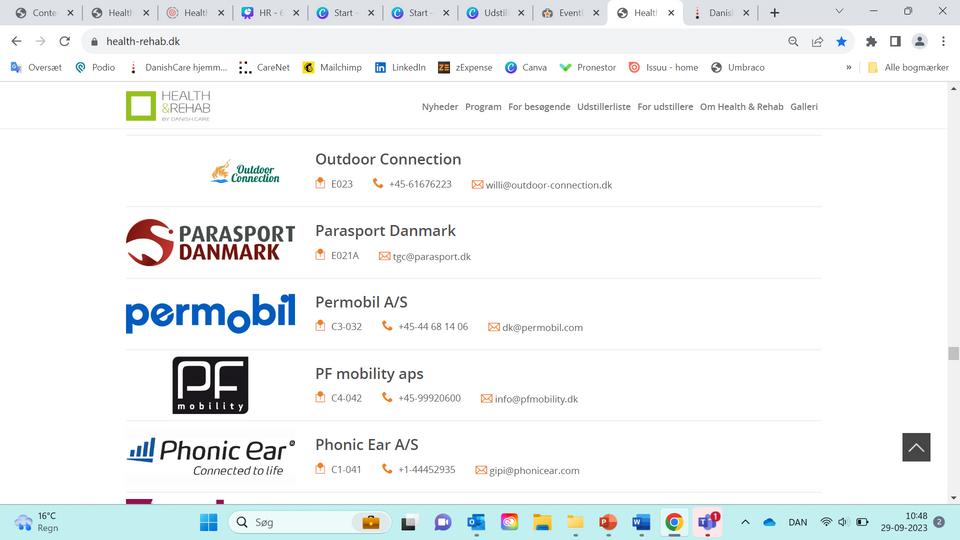Switch to the HR browser tab
This screenshot has height=540, width=960.
click(x=269, y=13)
